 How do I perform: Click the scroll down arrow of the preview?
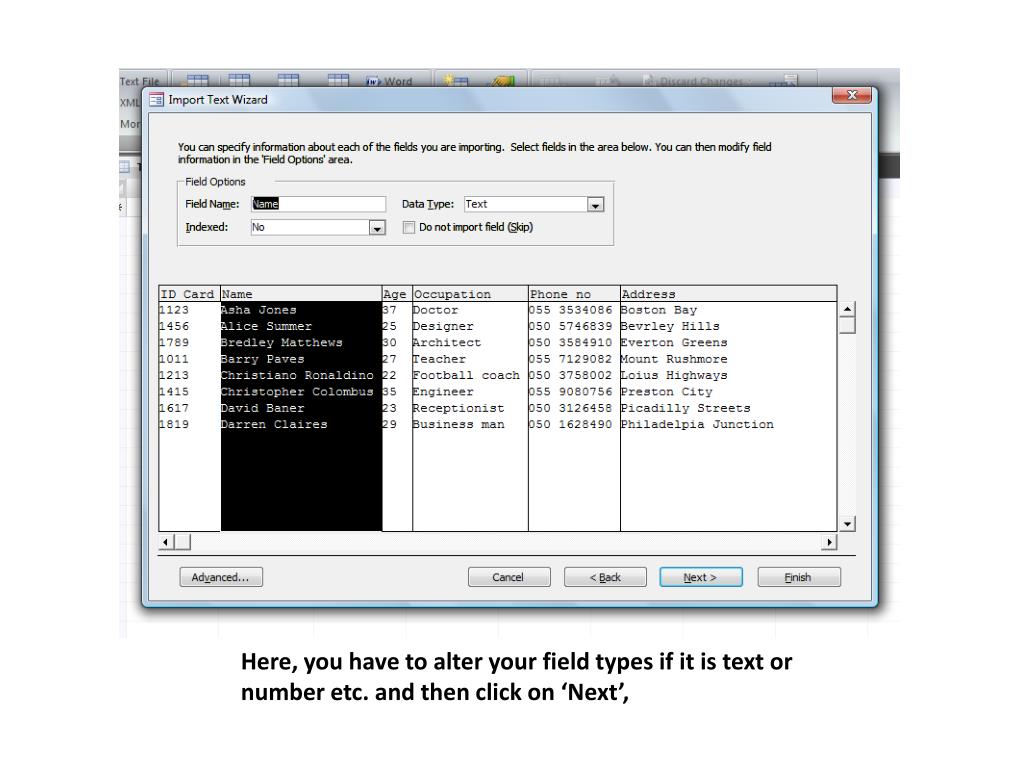(x=847, y=524)
